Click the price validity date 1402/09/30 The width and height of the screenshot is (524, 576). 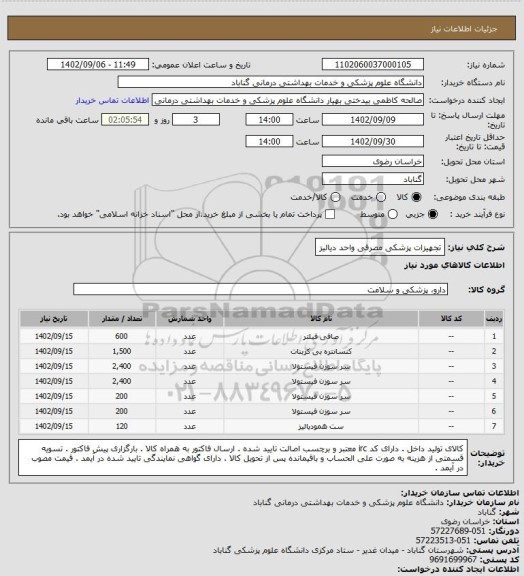tap(373, 142)
